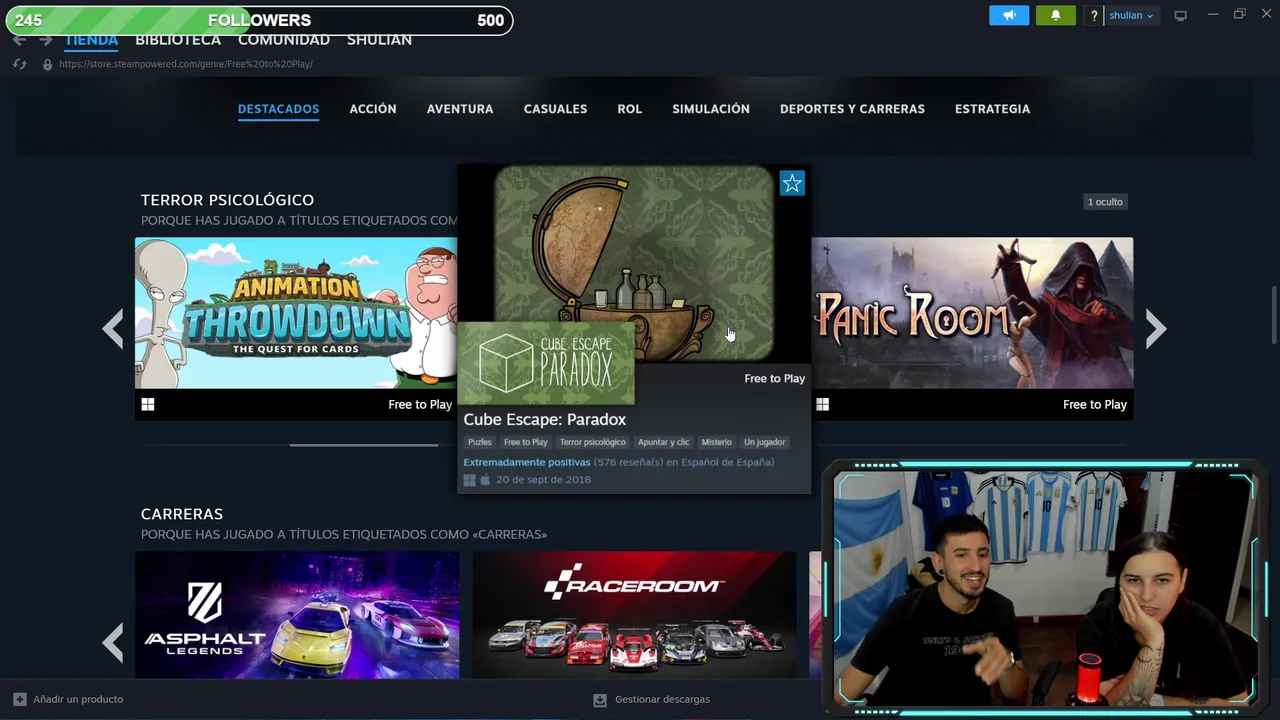Click the Terror psicológico tag
The height and width of the screenshot is (720, 1280).
tap(593, 442)
